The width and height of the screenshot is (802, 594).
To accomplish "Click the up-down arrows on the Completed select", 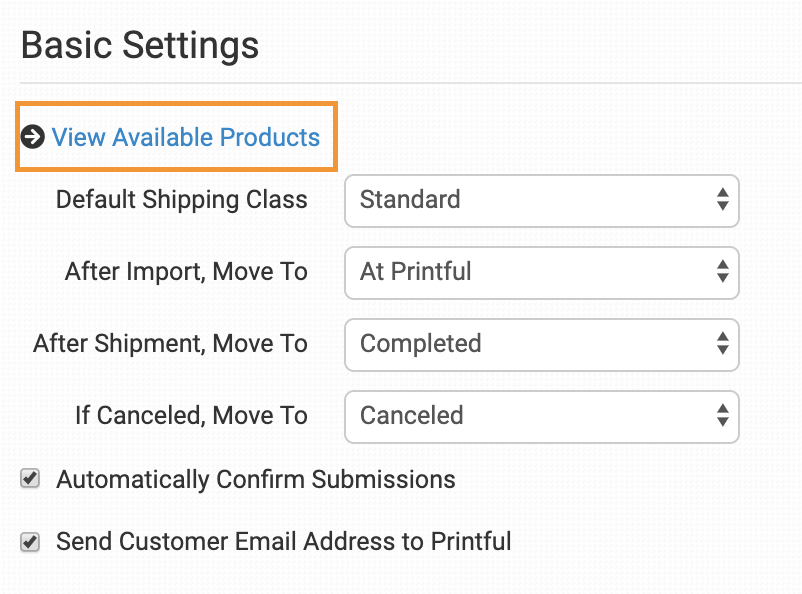I will tap(722, 344).
